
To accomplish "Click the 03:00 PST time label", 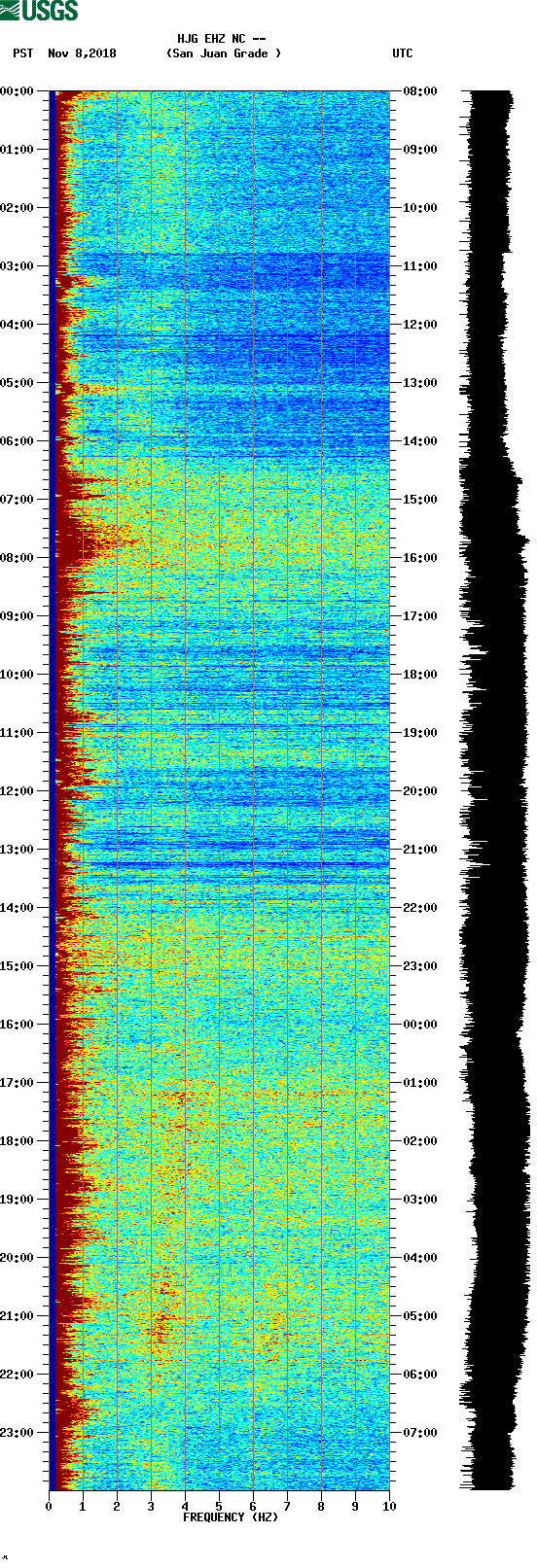I will click(x=18, y=266).
